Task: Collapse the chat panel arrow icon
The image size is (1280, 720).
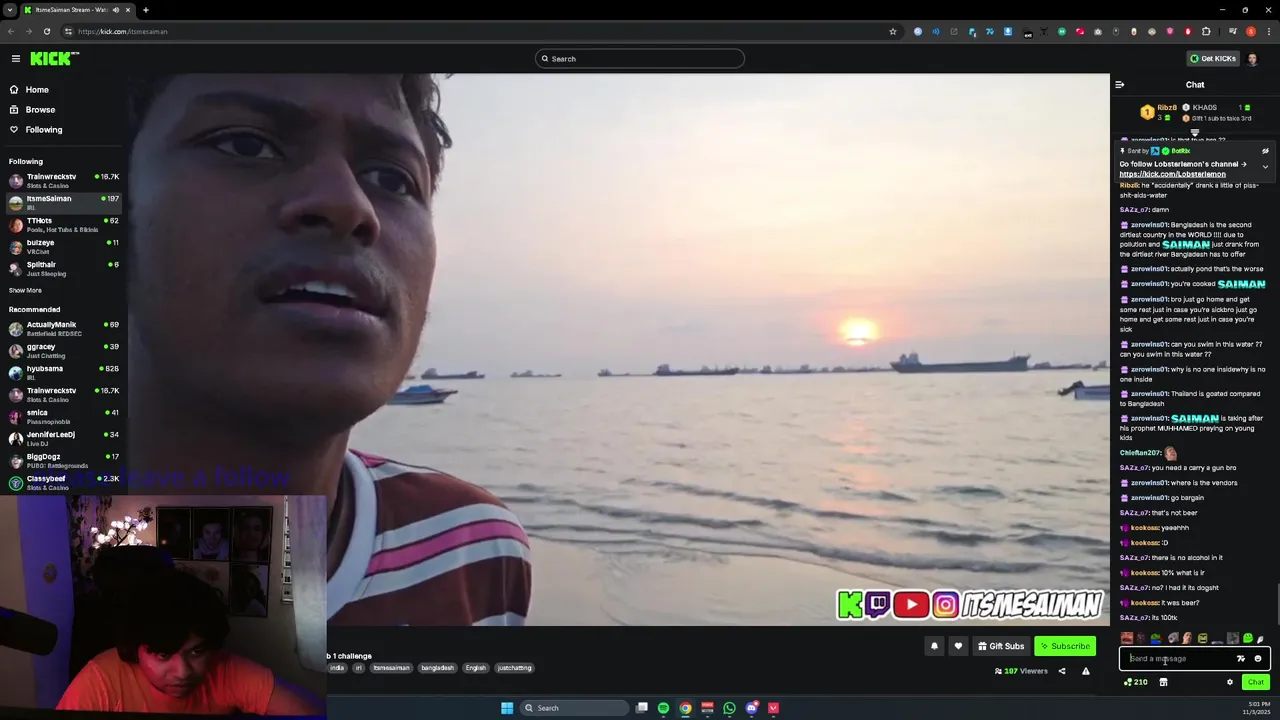Action: tap(1119, 85)
